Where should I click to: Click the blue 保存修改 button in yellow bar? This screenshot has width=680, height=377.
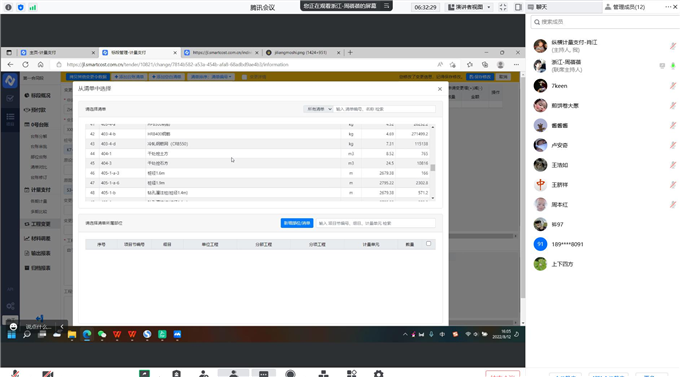[x=480, y=77]
